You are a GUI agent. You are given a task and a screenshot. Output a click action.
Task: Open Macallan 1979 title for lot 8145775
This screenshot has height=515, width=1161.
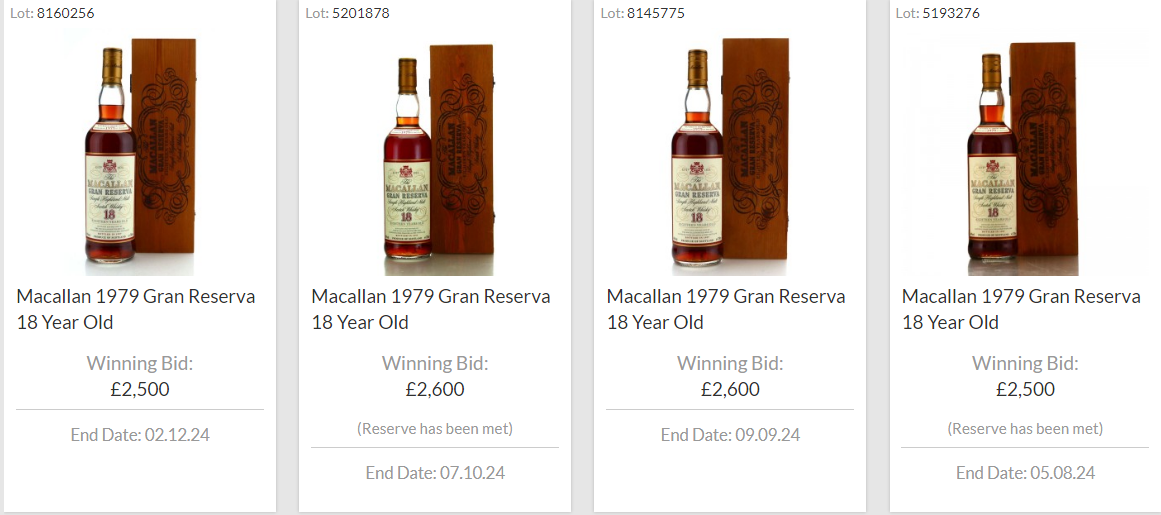726,309
